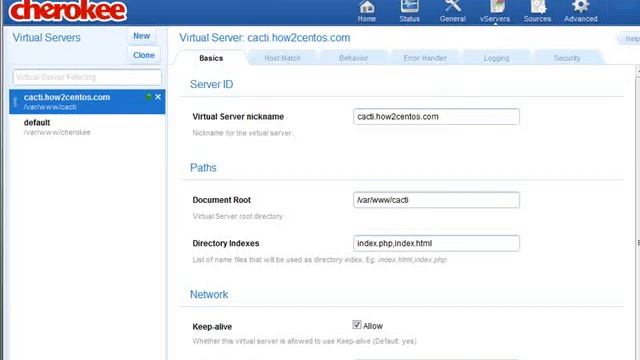Click the 'Virtual Servers' sidebar heading
Screen dimensions: 640x360
[x=47, y=38]
